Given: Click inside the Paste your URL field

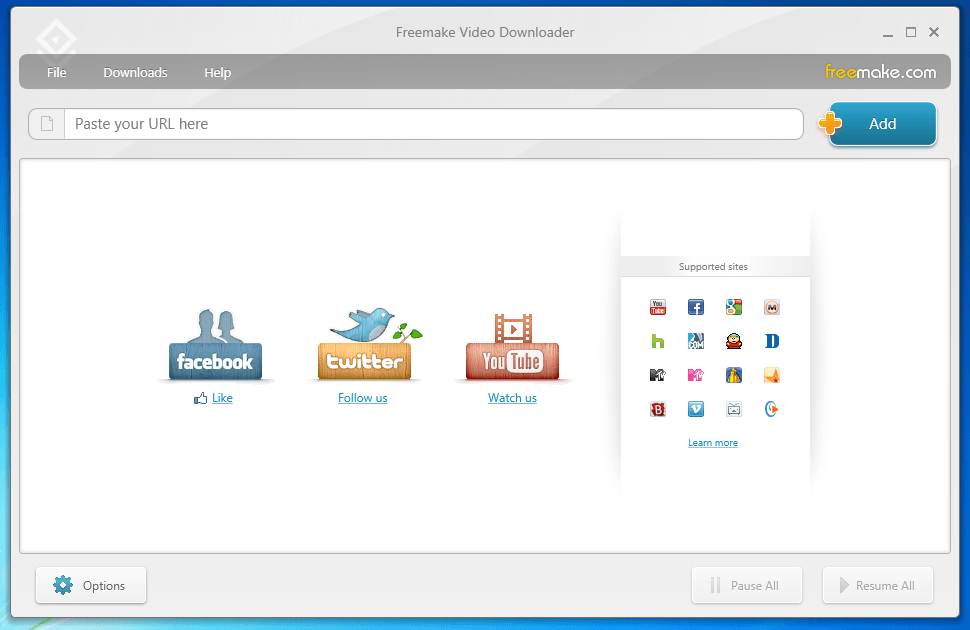Looking at the screenshot, I should (x=430, y=123).
